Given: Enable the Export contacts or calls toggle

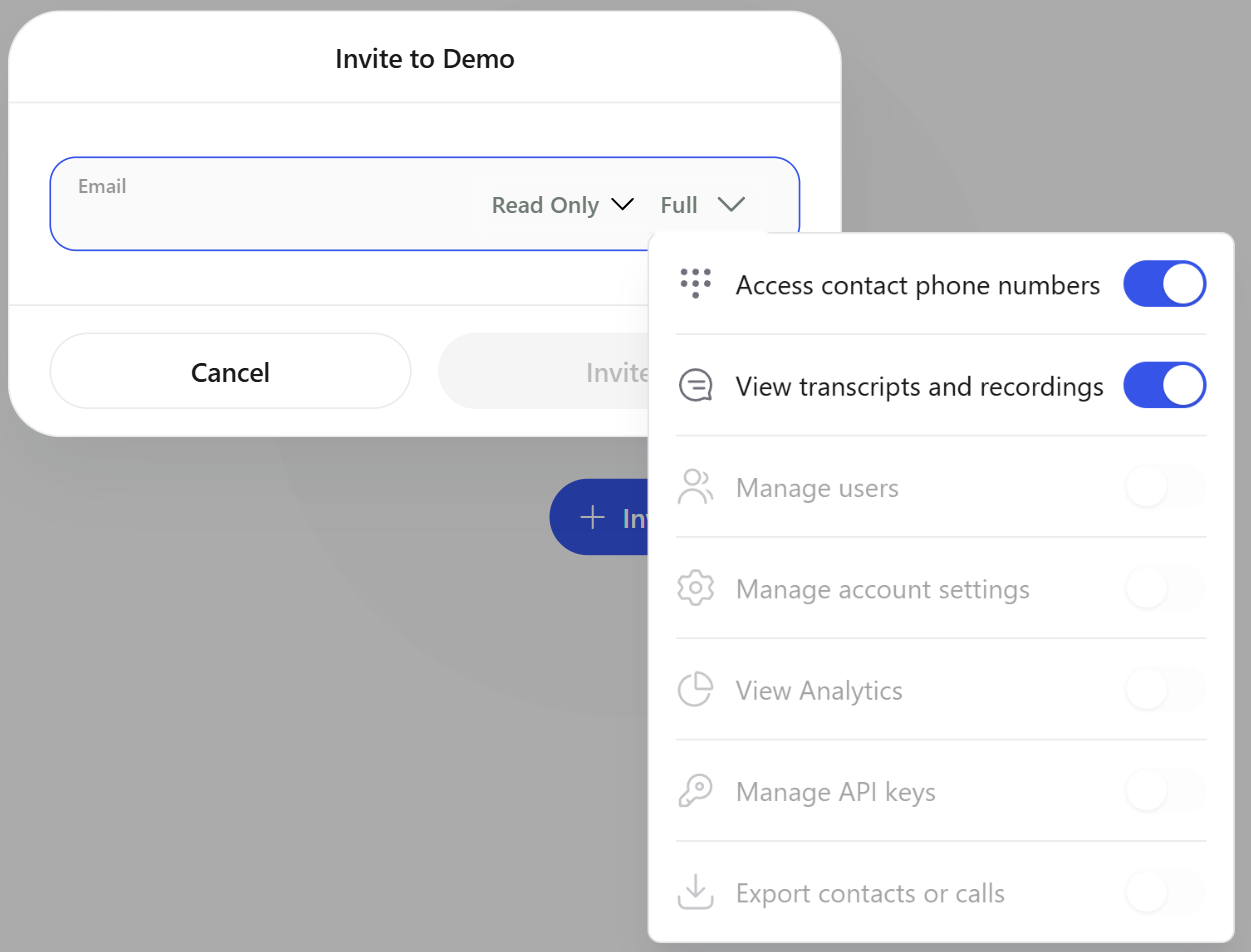Looking at the screenshot, I should pos(1165,892).
